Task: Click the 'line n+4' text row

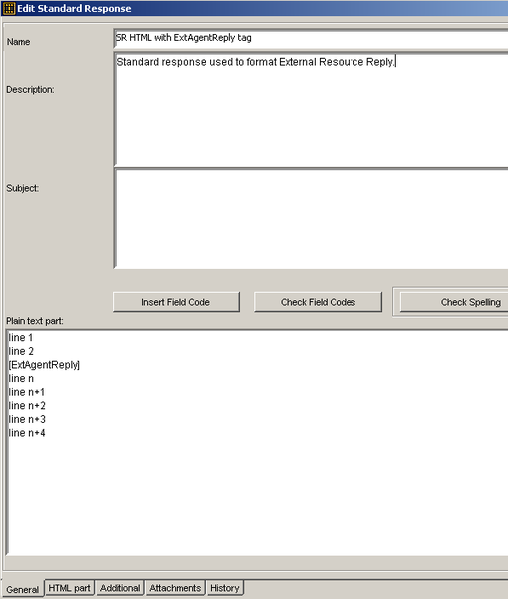Action: [x=27, y=433]
